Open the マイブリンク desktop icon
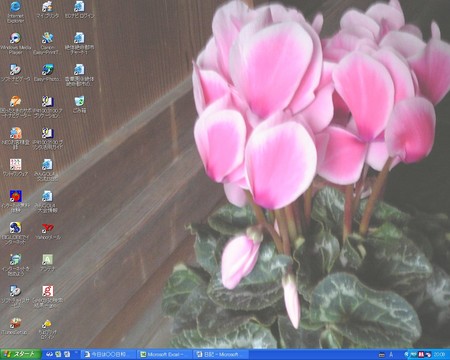 tap(47, 10)
